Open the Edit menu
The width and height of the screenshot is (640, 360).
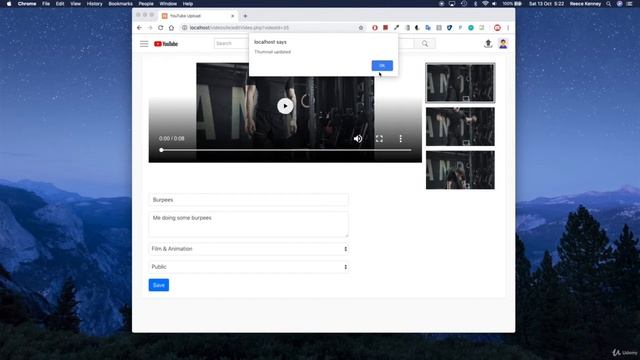point(60,4)
